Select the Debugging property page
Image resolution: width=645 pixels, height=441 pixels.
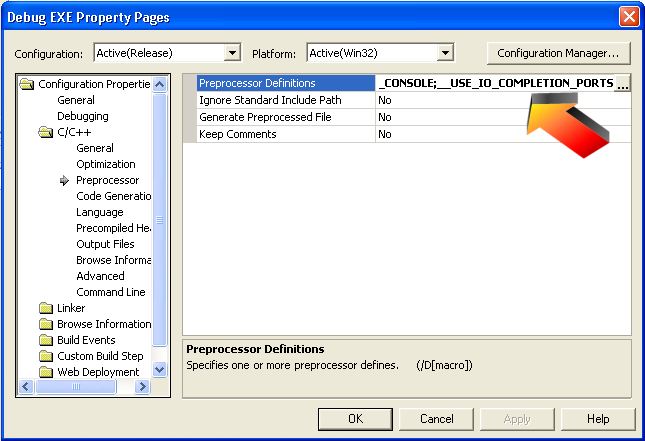83,116
